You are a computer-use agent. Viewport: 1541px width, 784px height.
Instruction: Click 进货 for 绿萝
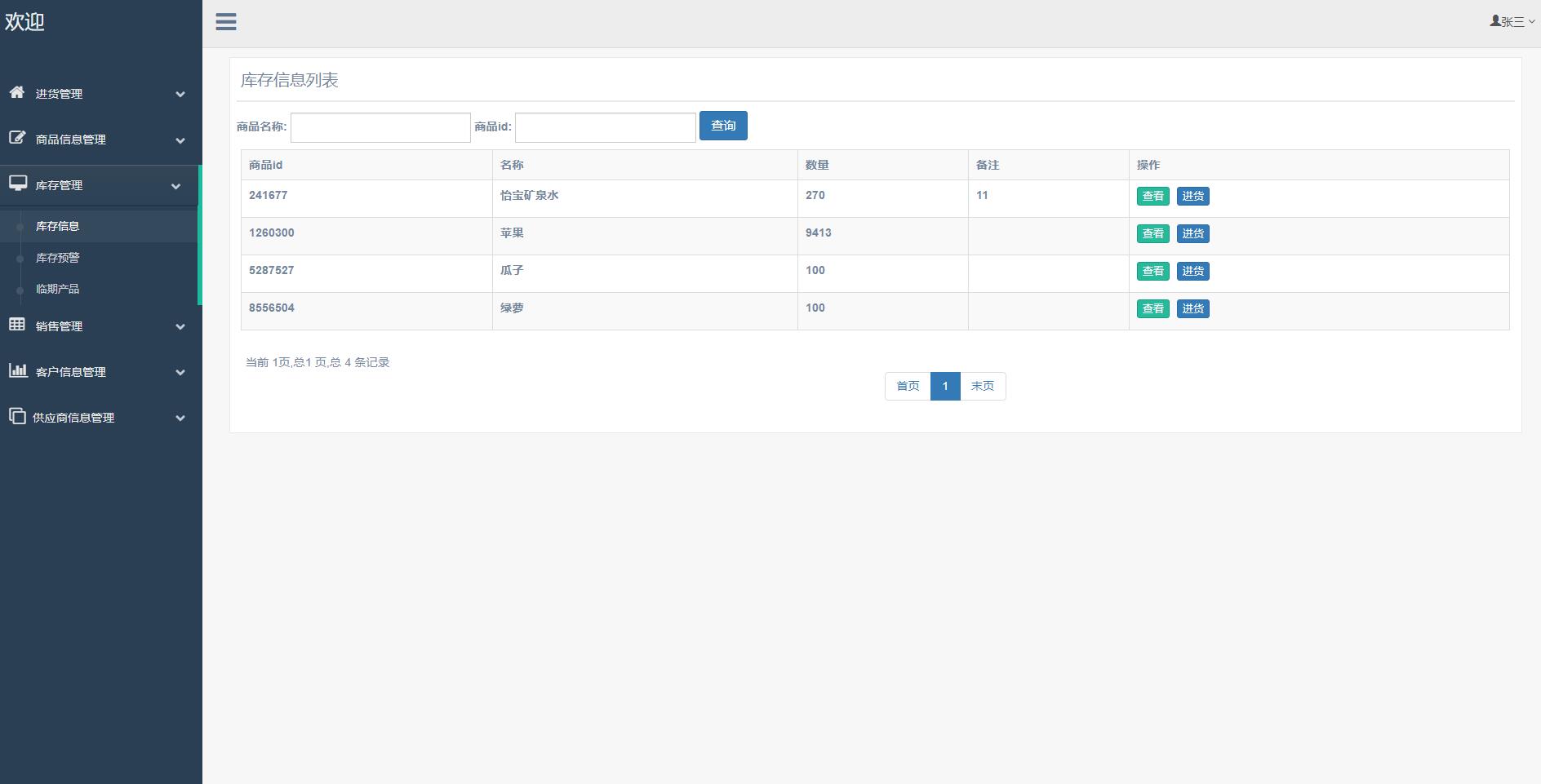click(1193, 308)
